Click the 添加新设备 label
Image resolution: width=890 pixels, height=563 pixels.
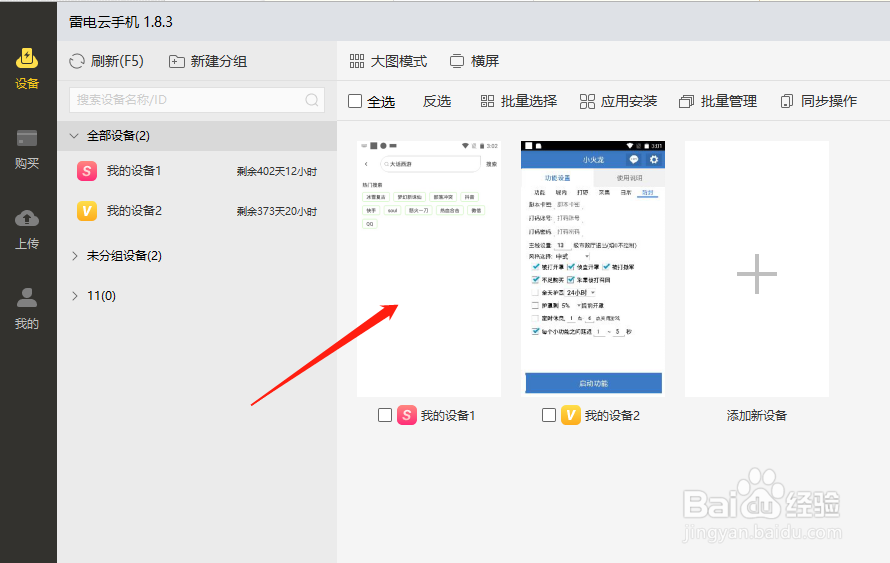pyautogui.click(x=757, y=415)
